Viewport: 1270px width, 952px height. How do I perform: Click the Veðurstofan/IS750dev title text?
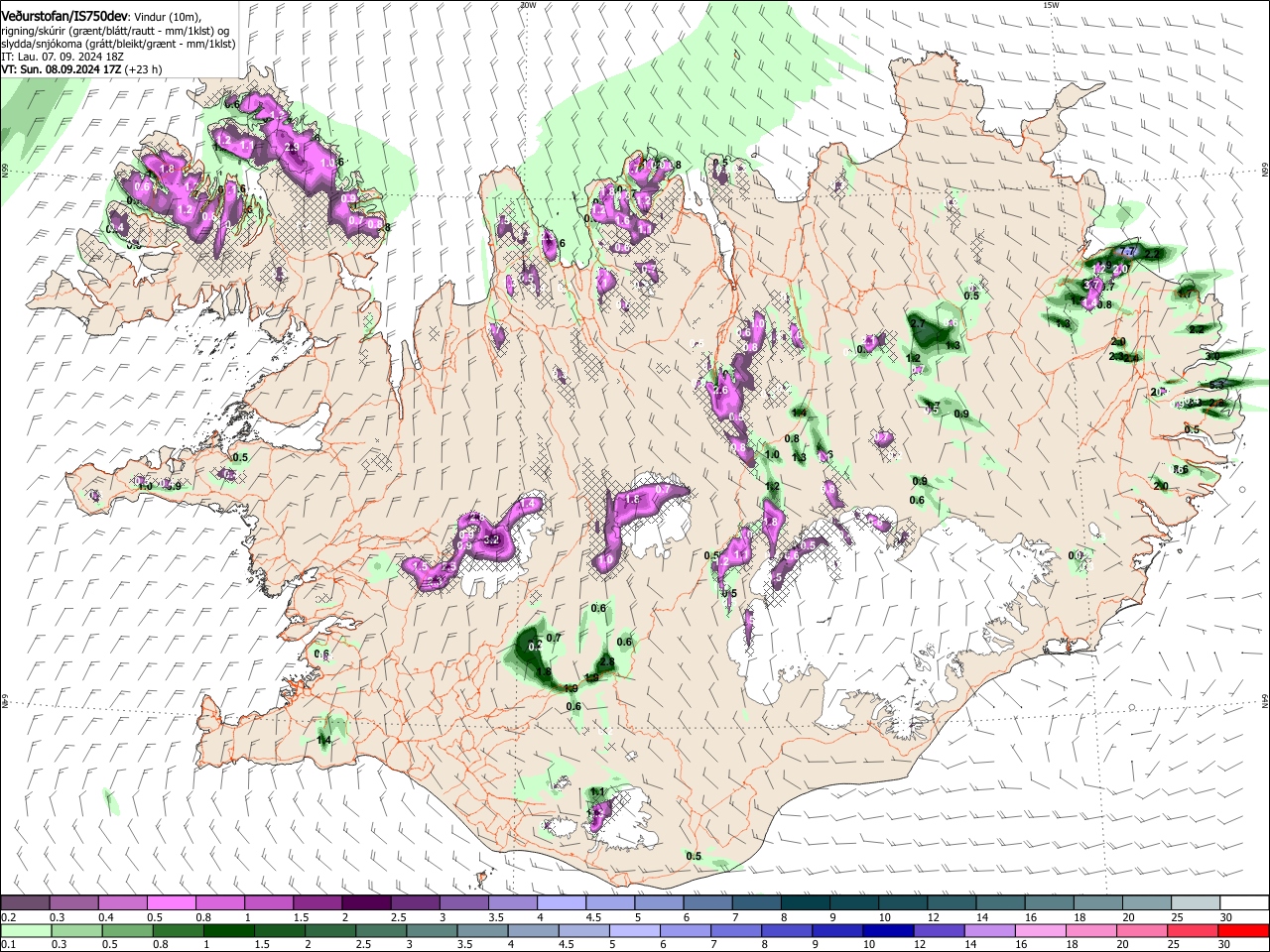click(x=64, y=16)
